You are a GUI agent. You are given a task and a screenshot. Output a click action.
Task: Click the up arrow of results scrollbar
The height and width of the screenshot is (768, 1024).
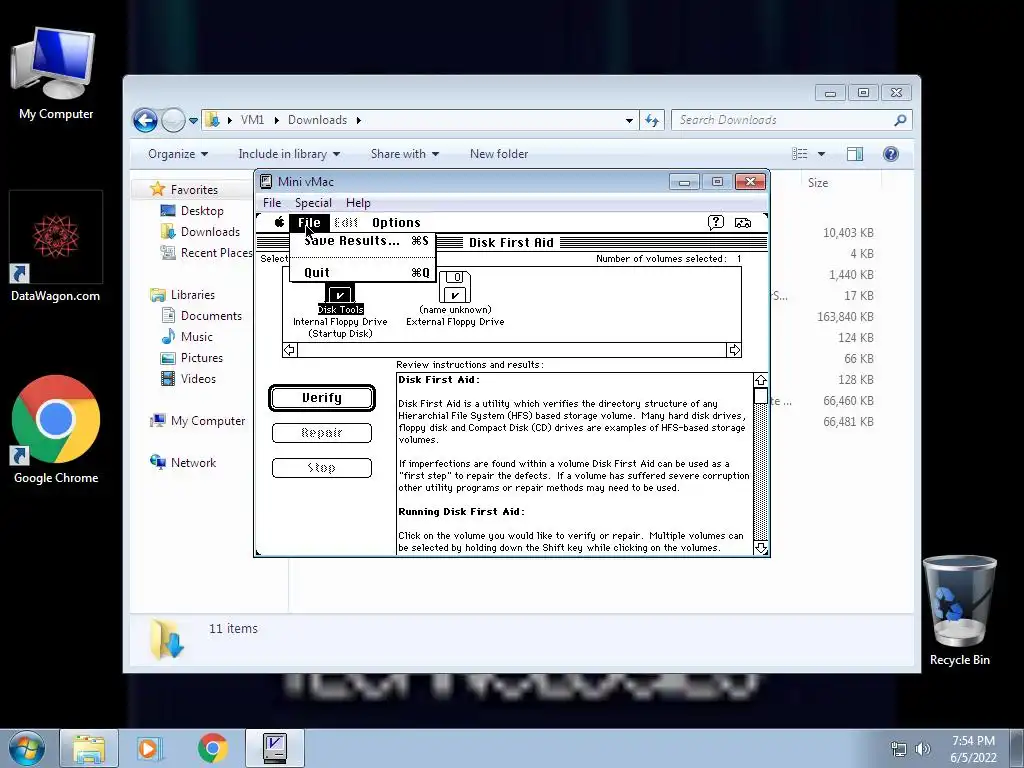[x=761, y=380]
